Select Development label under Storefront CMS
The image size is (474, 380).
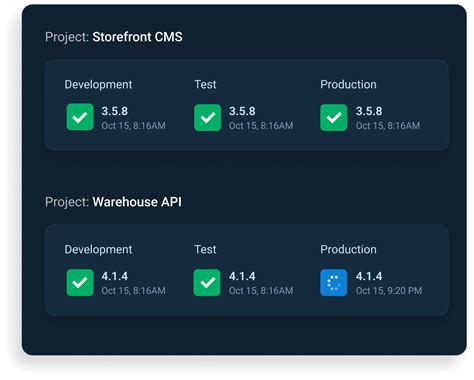(x=98, y=85)
